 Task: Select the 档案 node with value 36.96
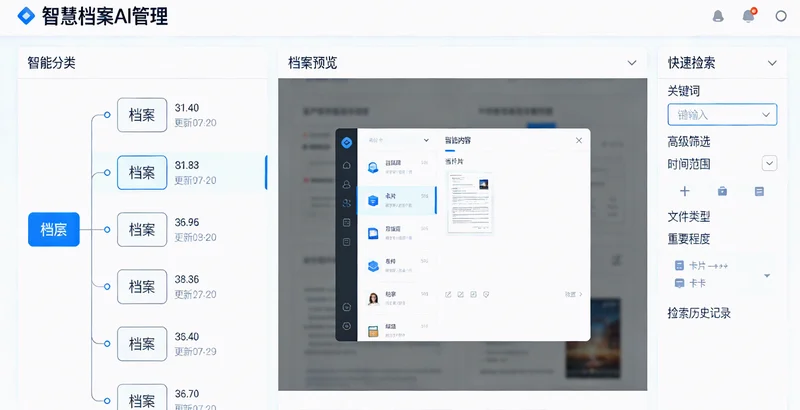tap(141, 229)
